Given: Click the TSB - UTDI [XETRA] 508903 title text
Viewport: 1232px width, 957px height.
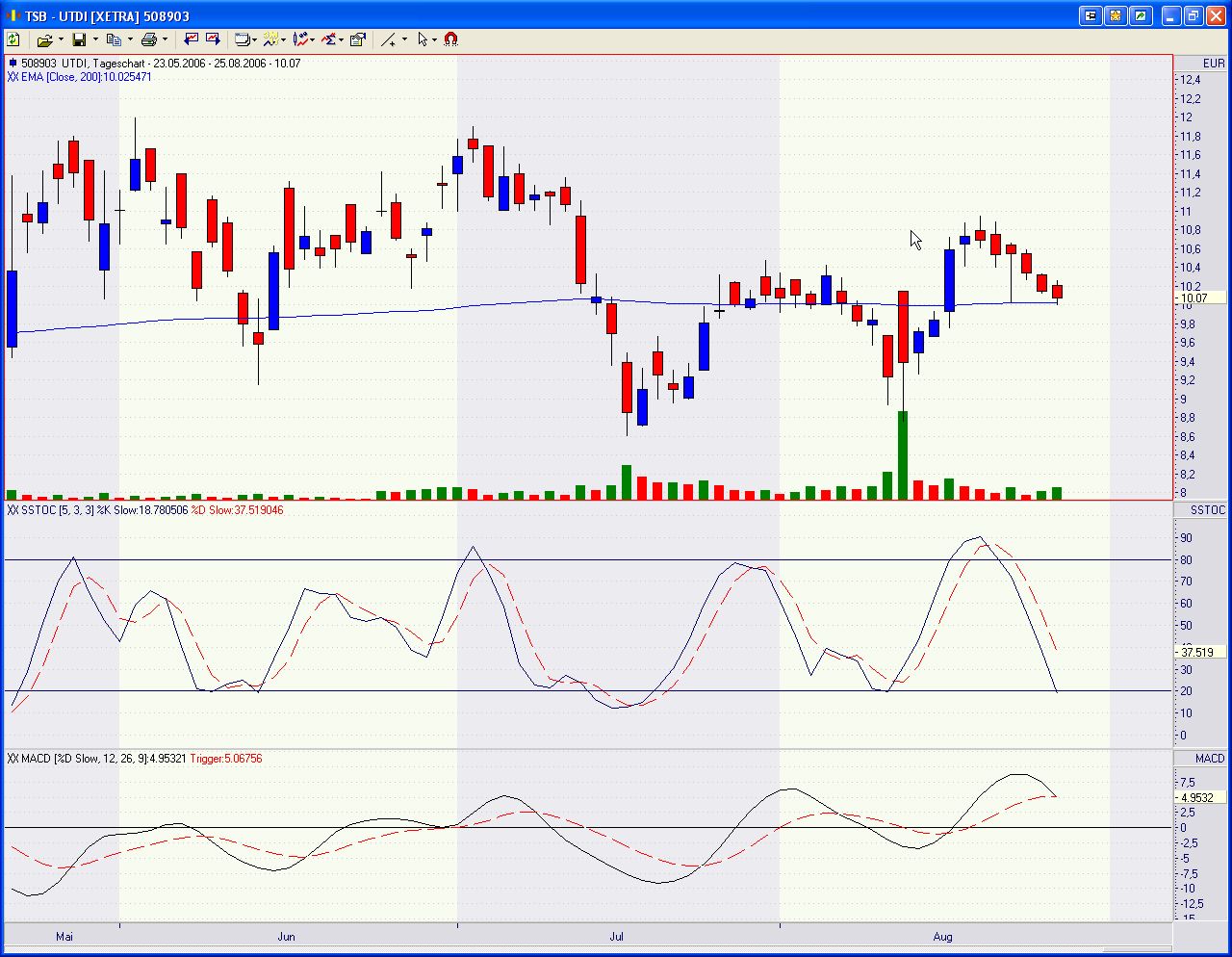Looking at the screenshot, I should [107, 16].
